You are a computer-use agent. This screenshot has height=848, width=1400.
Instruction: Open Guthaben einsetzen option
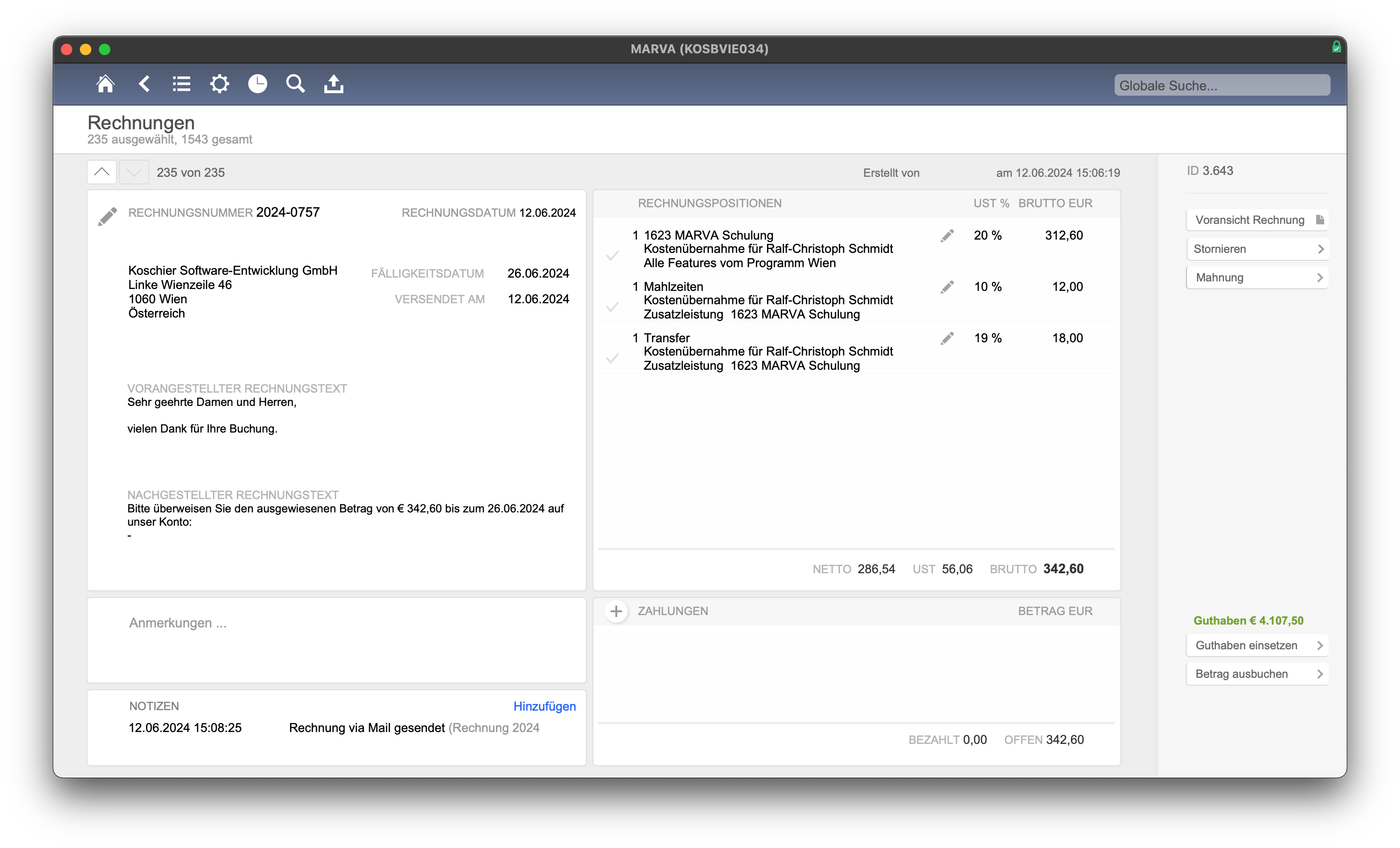(1257, 645)
